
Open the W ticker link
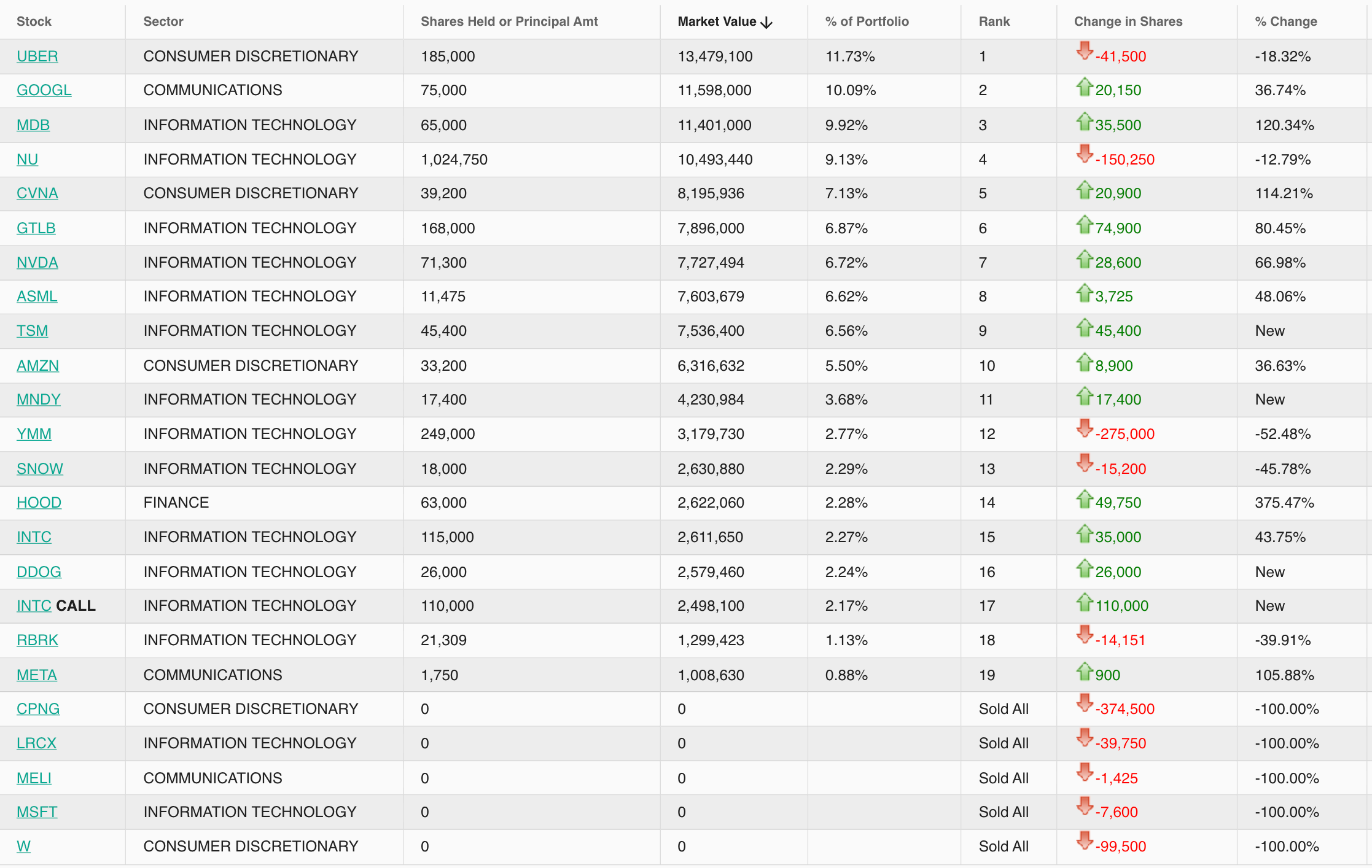(x=23, y=847)
